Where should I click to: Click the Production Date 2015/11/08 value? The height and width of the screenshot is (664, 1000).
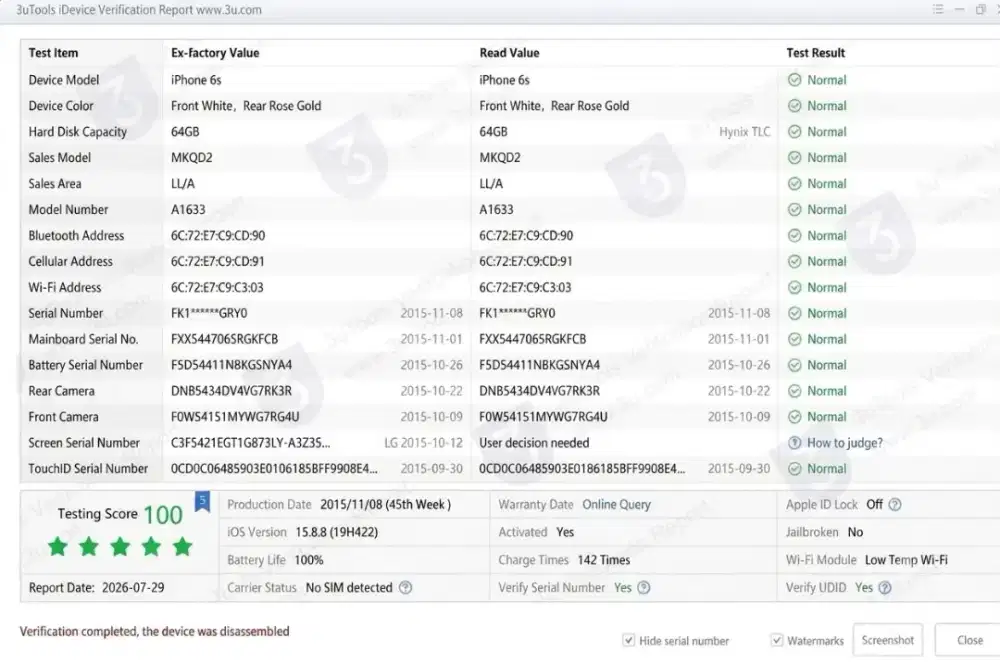tap(385, 505)
